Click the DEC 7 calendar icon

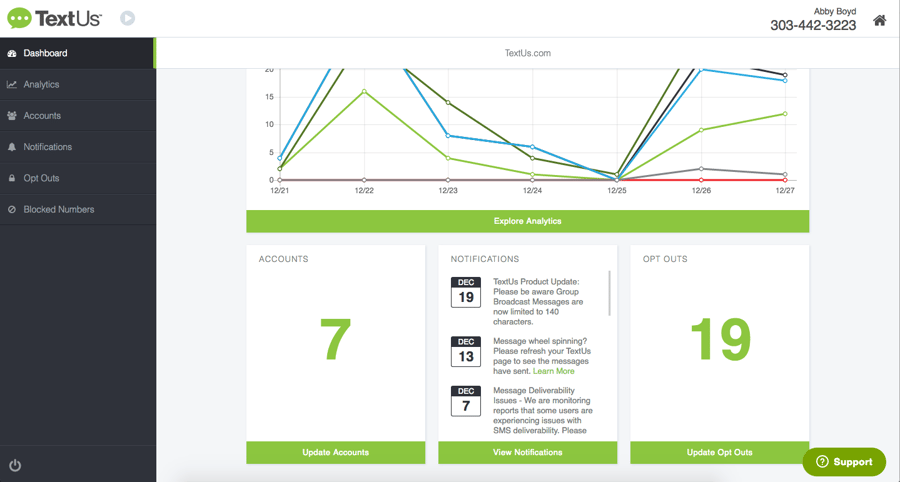point(465,401)
